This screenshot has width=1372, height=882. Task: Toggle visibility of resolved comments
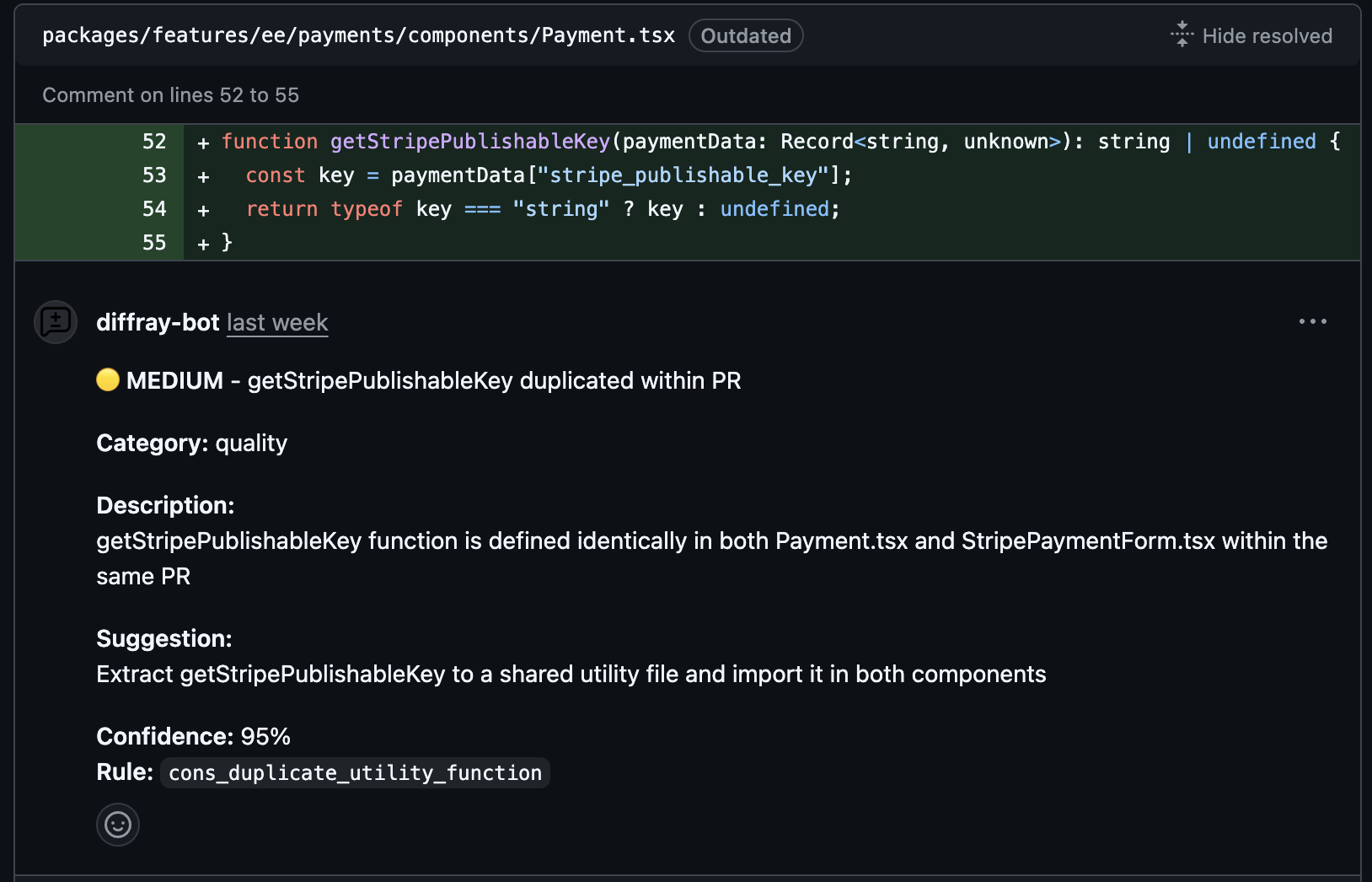click(1251, 35)
